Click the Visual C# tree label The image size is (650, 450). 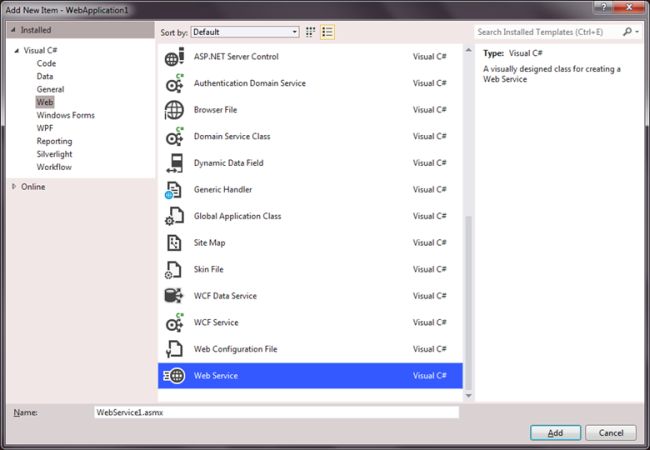(40, 51)
